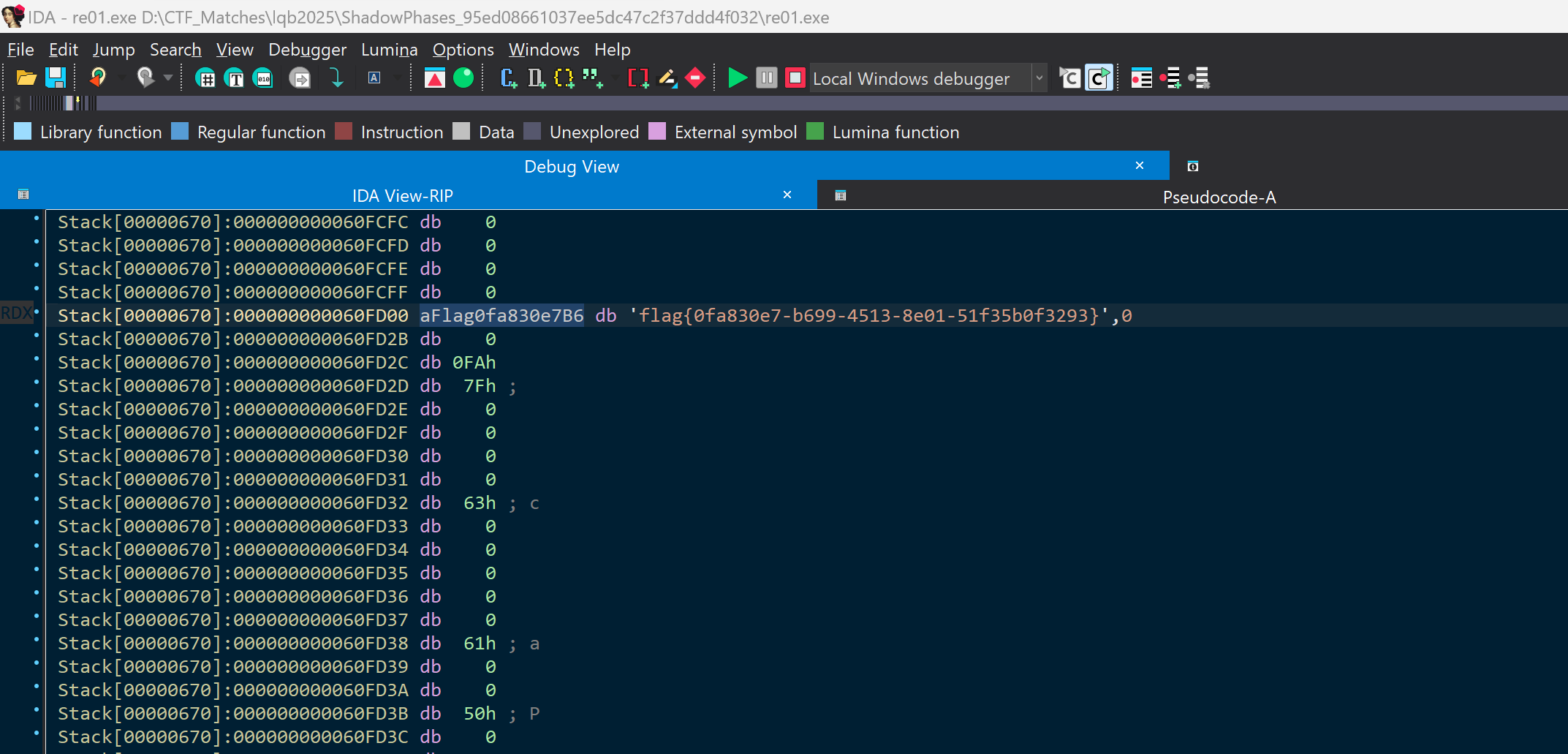
Task: Expand the back-arrow history dropdown
Action: click(x=121, y=78)
